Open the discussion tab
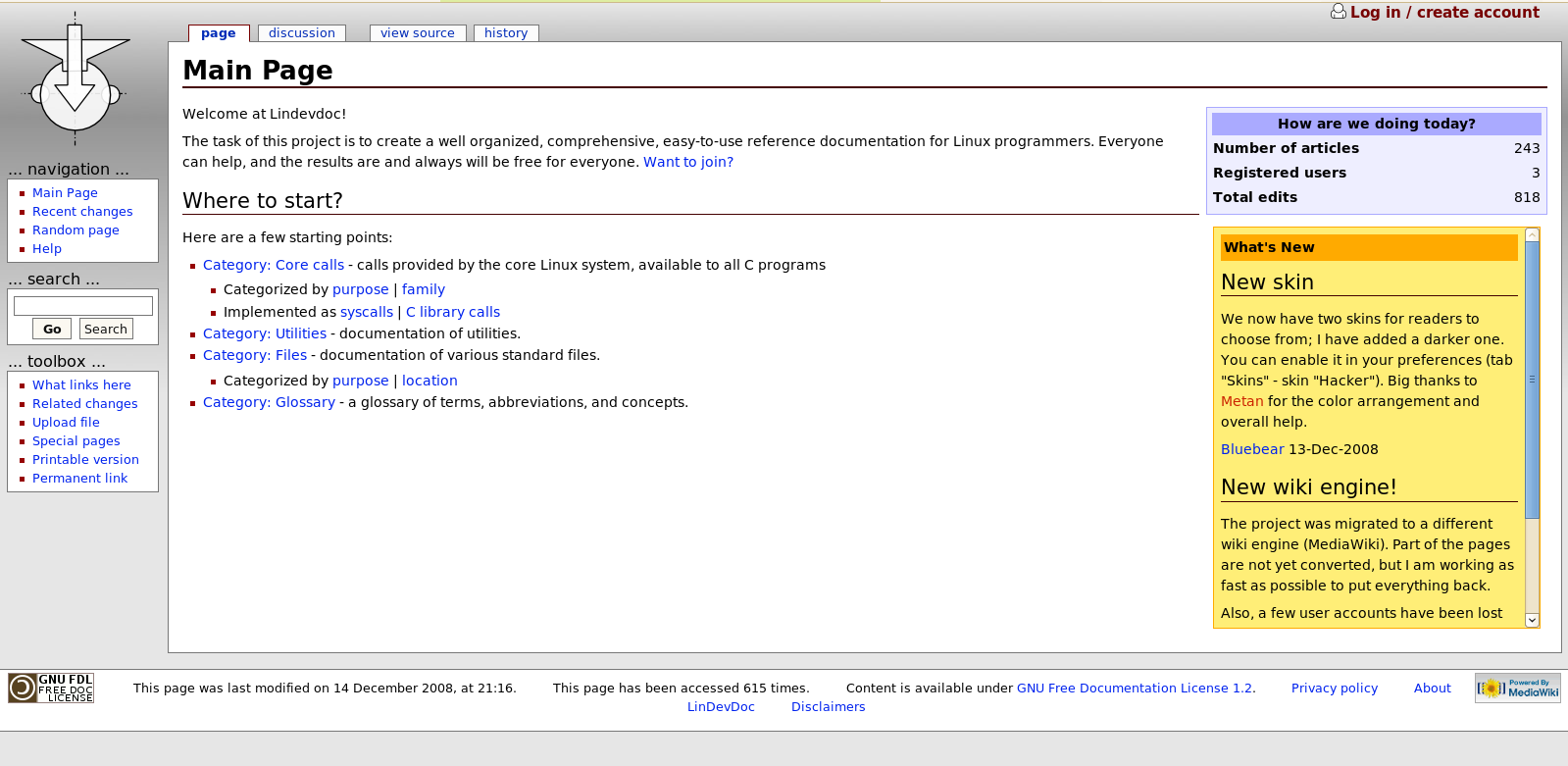1568x766 pixels. [x=301, y=33]
